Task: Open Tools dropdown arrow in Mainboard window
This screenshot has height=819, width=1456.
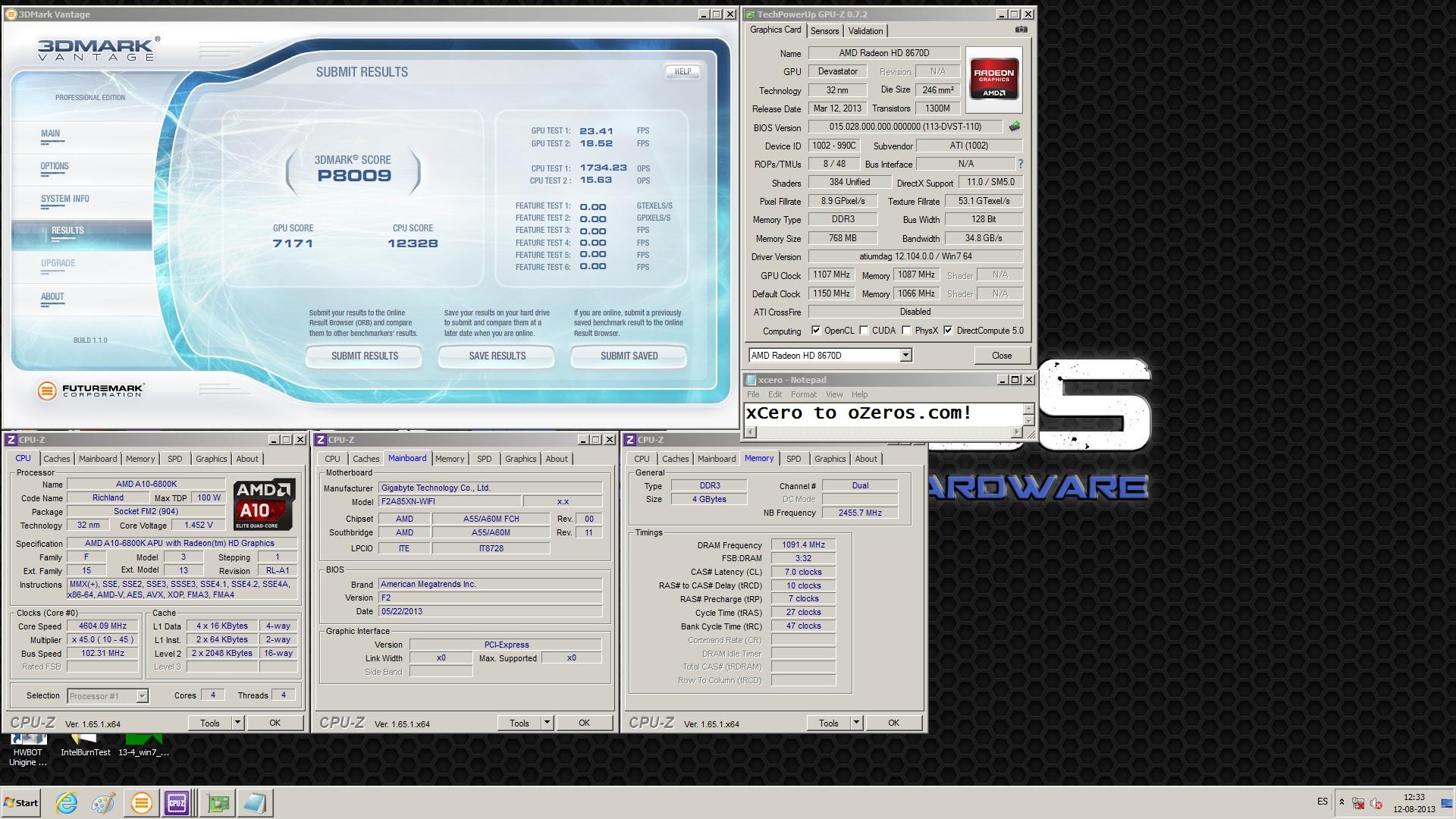Action: pos(547,723)
